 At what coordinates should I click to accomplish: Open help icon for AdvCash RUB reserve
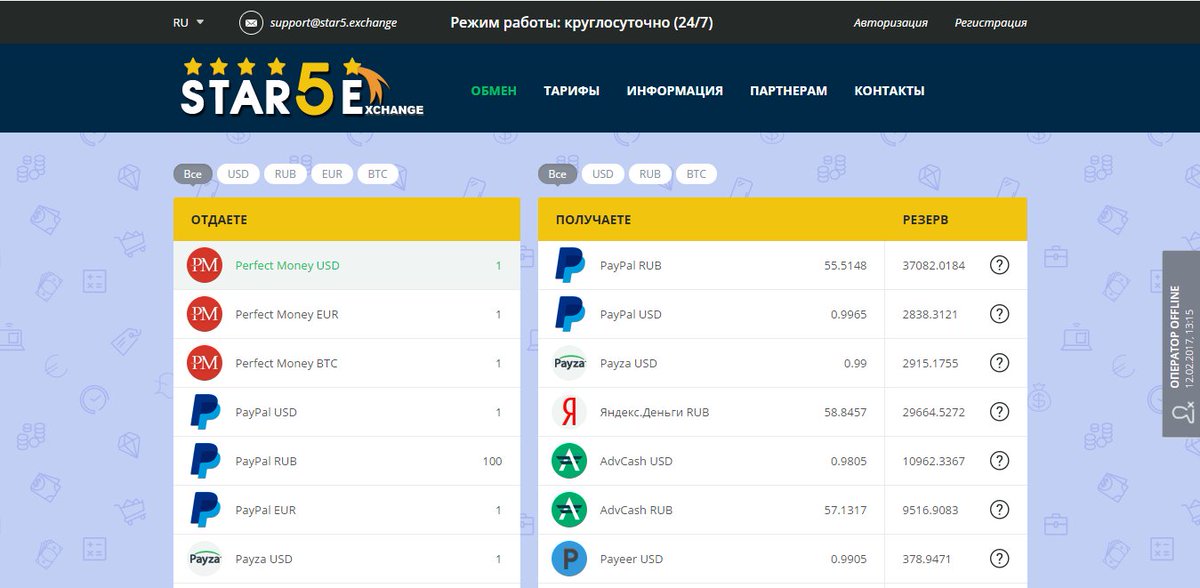tap(999, 510)
